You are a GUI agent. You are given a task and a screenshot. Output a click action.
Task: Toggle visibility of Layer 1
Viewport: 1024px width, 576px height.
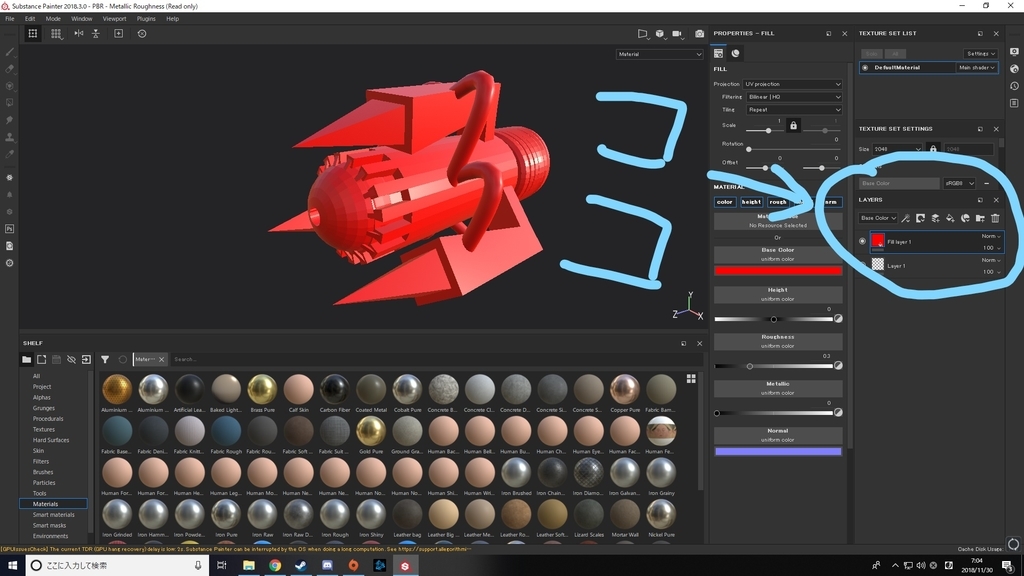pos(863,265)
